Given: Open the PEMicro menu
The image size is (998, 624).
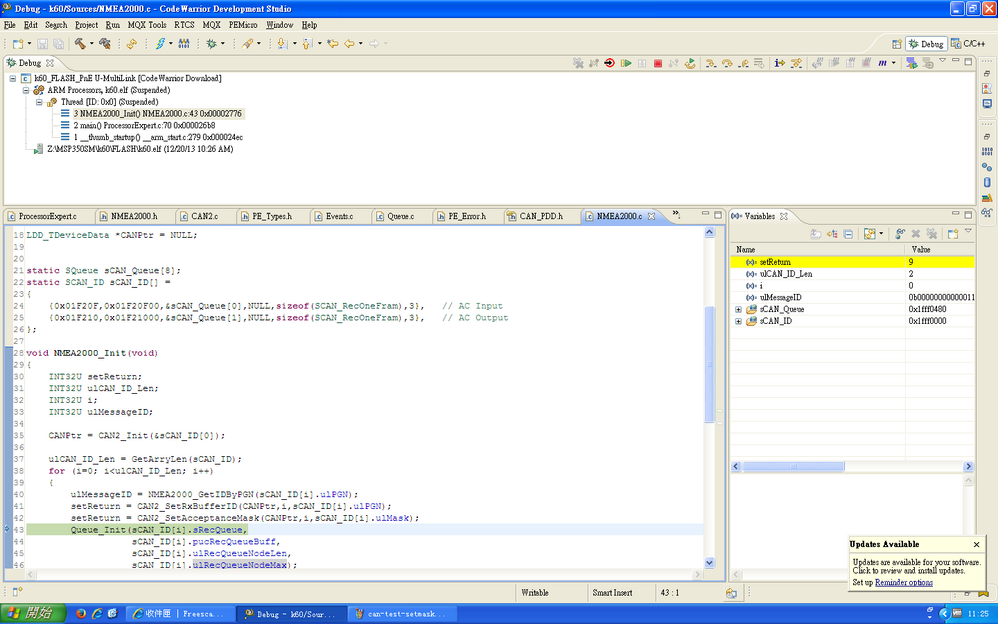Looking at the screenshot, I should pos(243,25).
